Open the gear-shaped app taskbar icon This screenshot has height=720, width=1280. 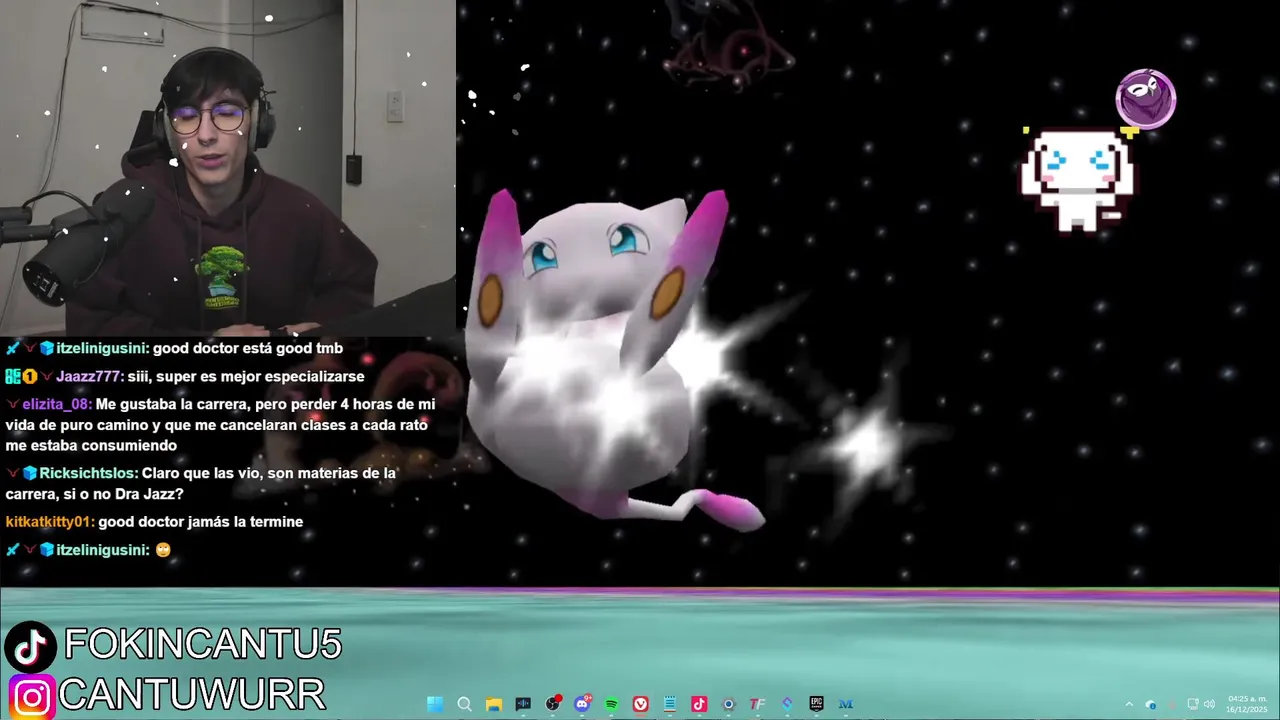[728, 704]
